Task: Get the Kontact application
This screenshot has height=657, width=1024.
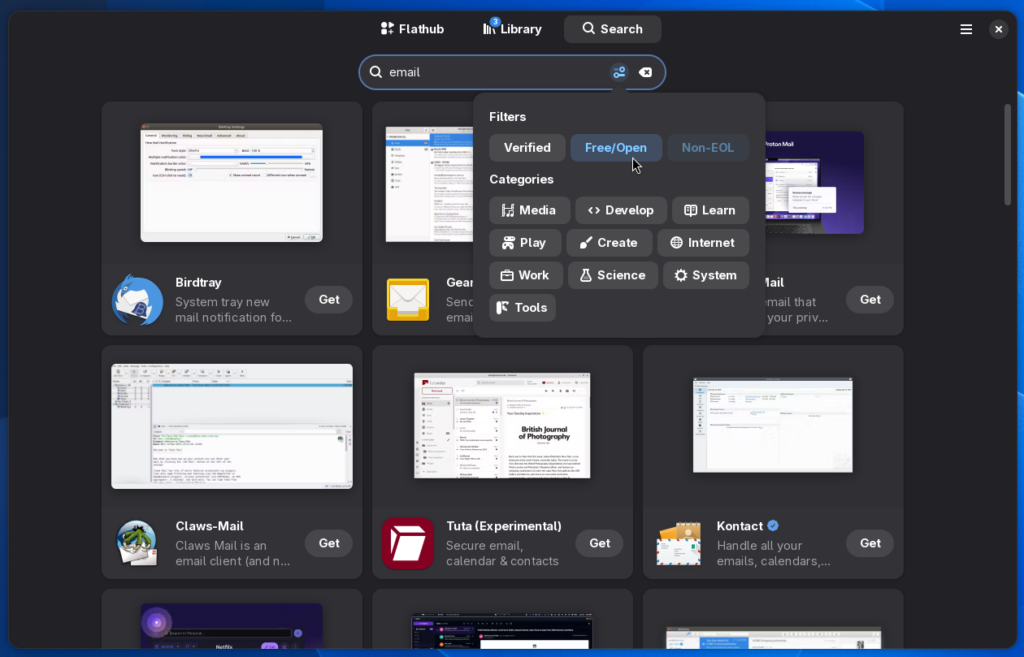Action: (x=869, y=543)
